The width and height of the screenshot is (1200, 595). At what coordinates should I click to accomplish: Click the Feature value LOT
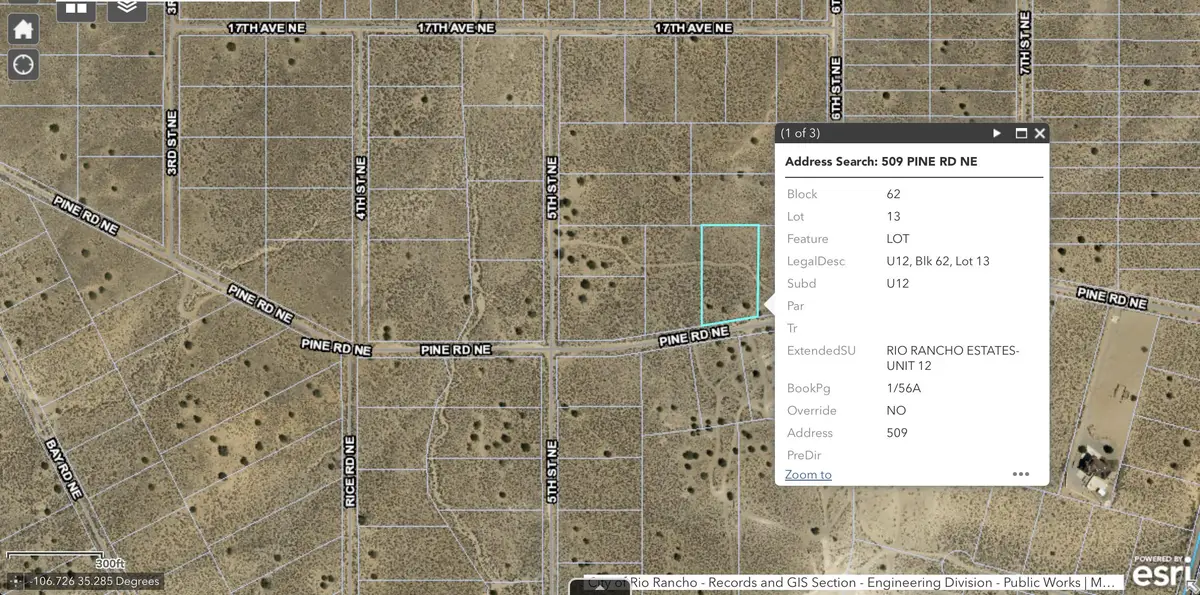(897, 239)
